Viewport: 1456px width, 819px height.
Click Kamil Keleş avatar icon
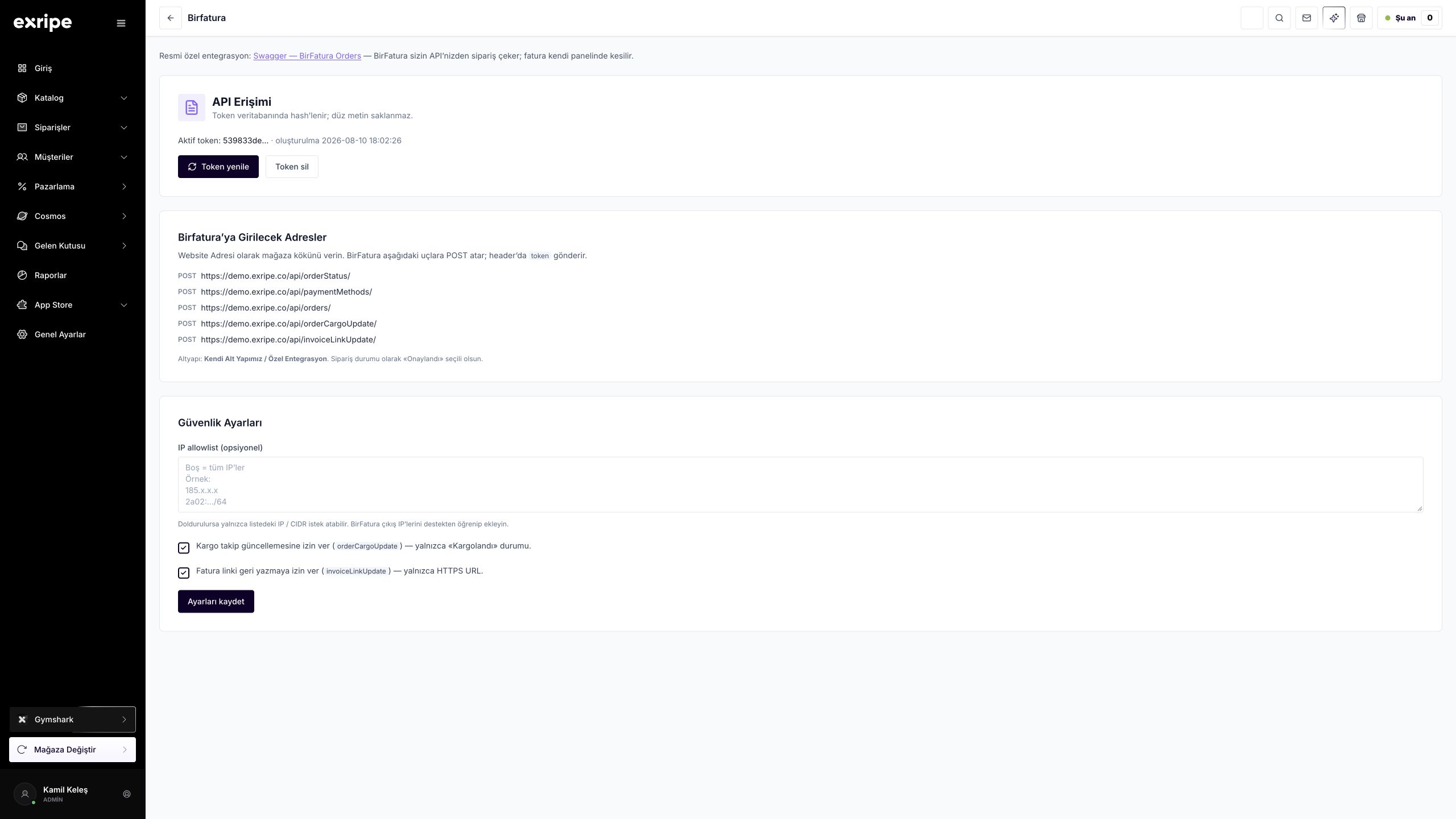tap(25, 794)
